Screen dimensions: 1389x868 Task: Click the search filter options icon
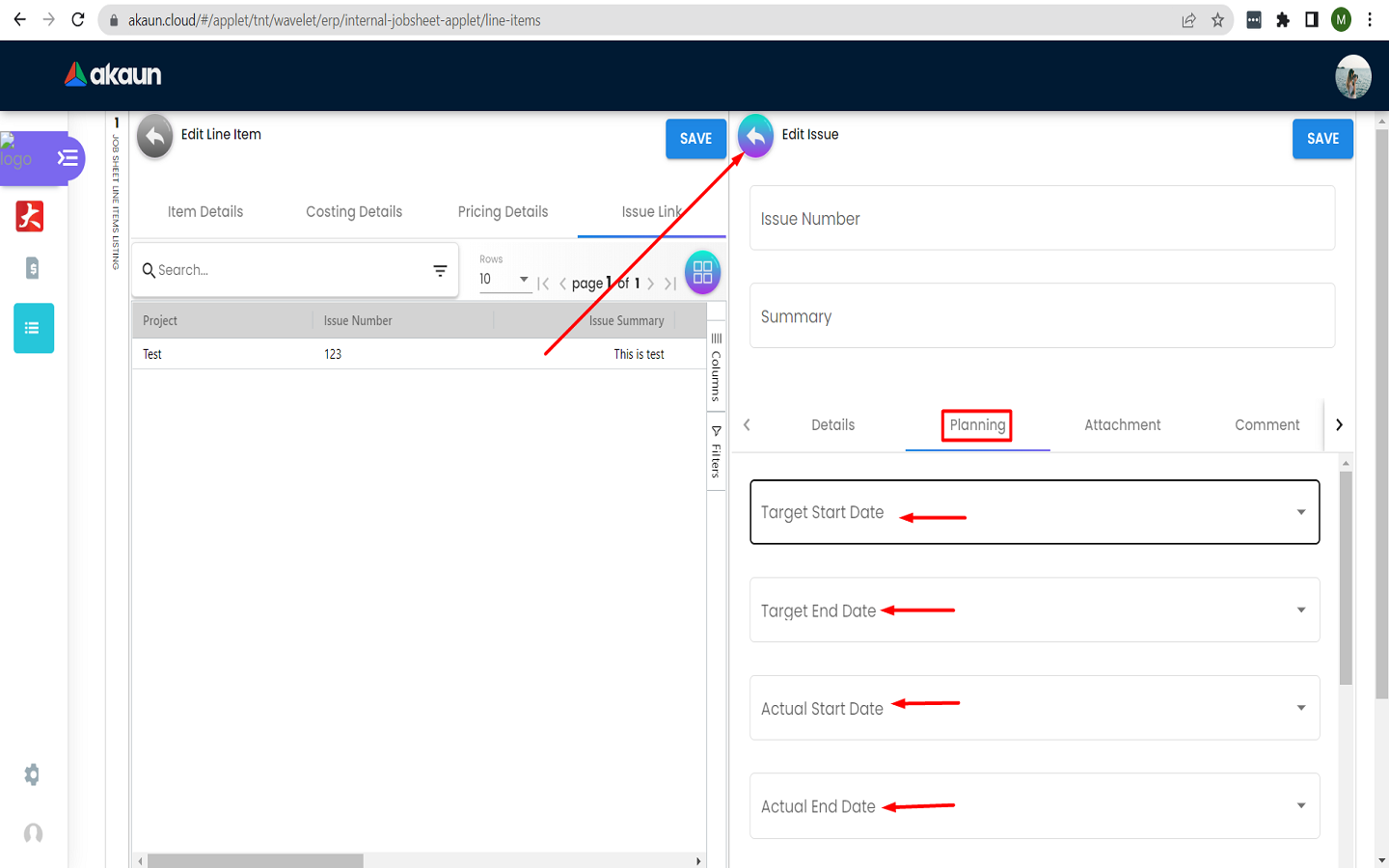click(440, 271)
